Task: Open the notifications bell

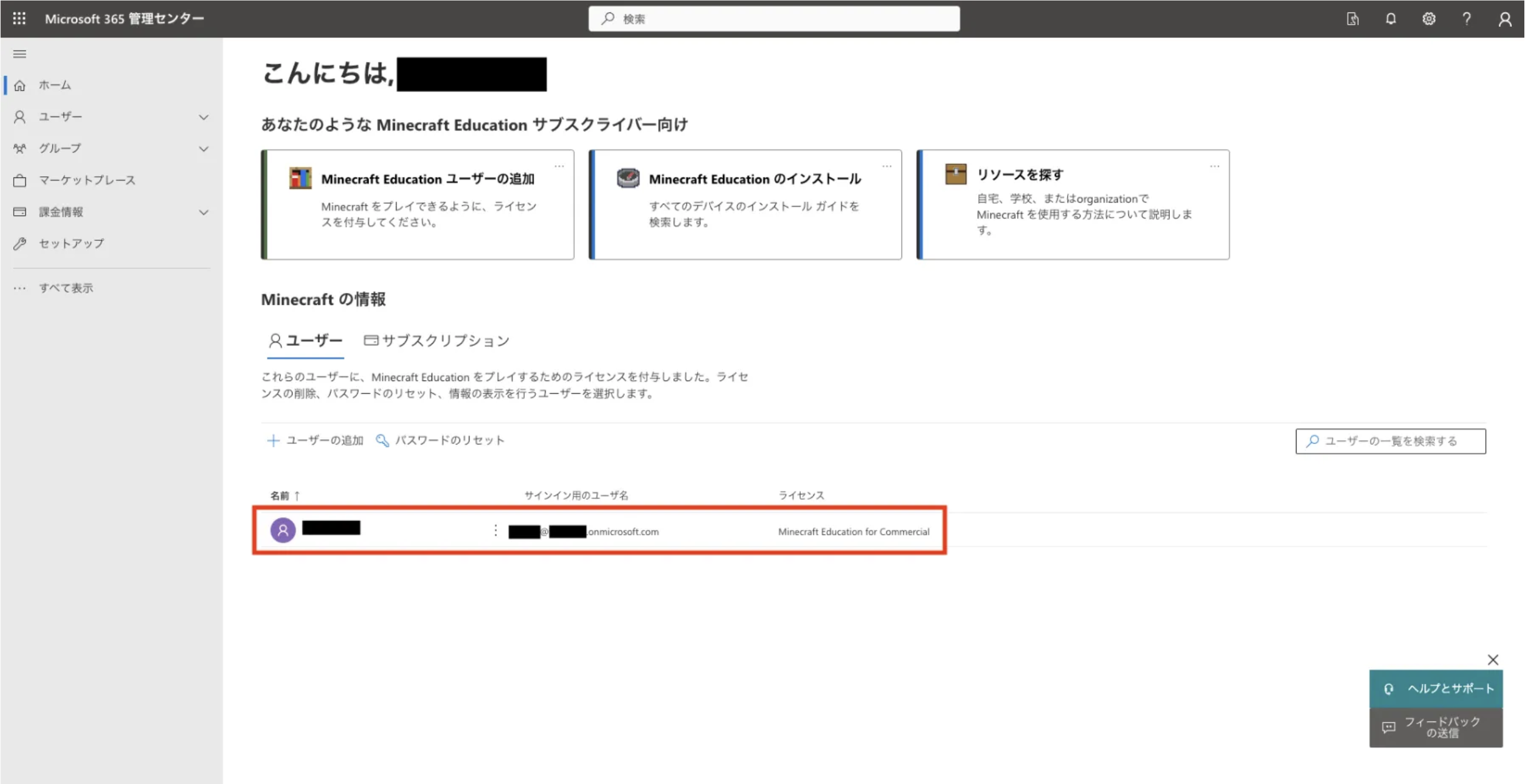Action: point(1390,19)
